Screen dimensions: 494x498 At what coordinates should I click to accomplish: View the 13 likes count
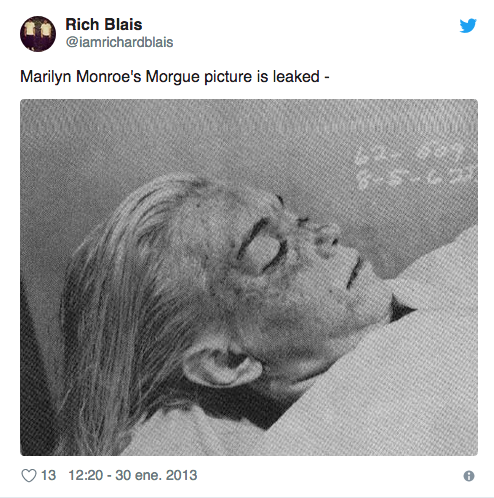point(48,475)
